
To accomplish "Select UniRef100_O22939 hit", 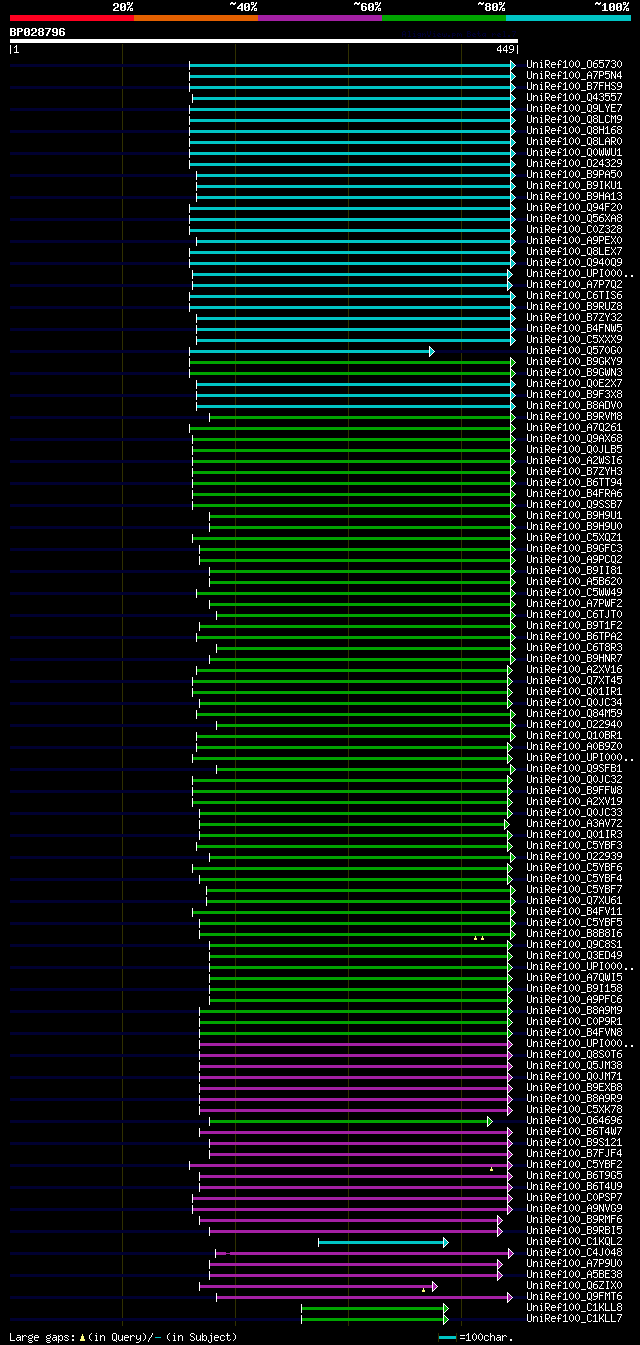I will [575, 856].
